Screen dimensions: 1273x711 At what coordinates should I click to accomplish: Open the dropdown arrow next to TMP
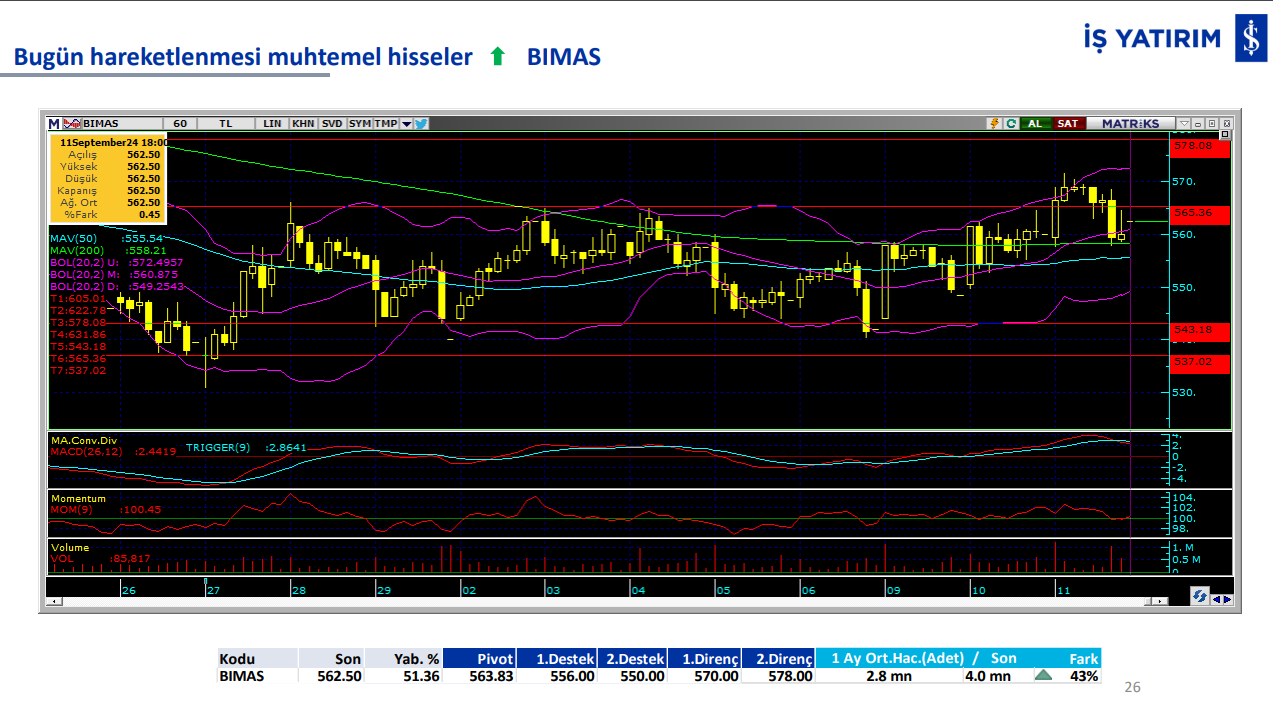(x=406, y=124)
